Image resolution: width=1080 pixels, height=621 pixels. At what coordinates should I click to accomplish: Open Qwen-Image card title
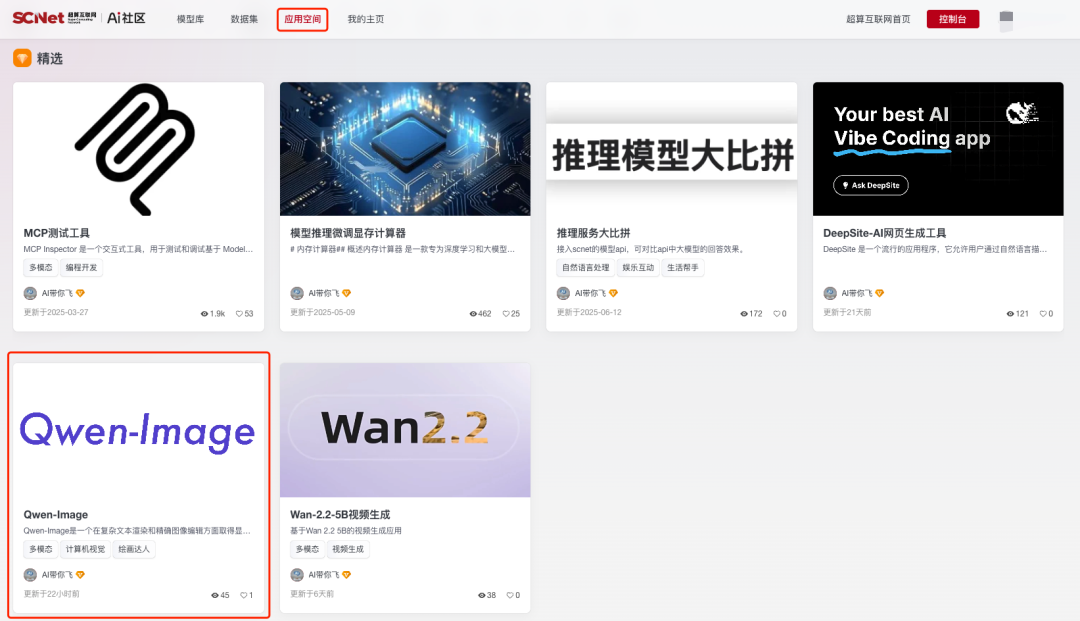coord(56,514)
